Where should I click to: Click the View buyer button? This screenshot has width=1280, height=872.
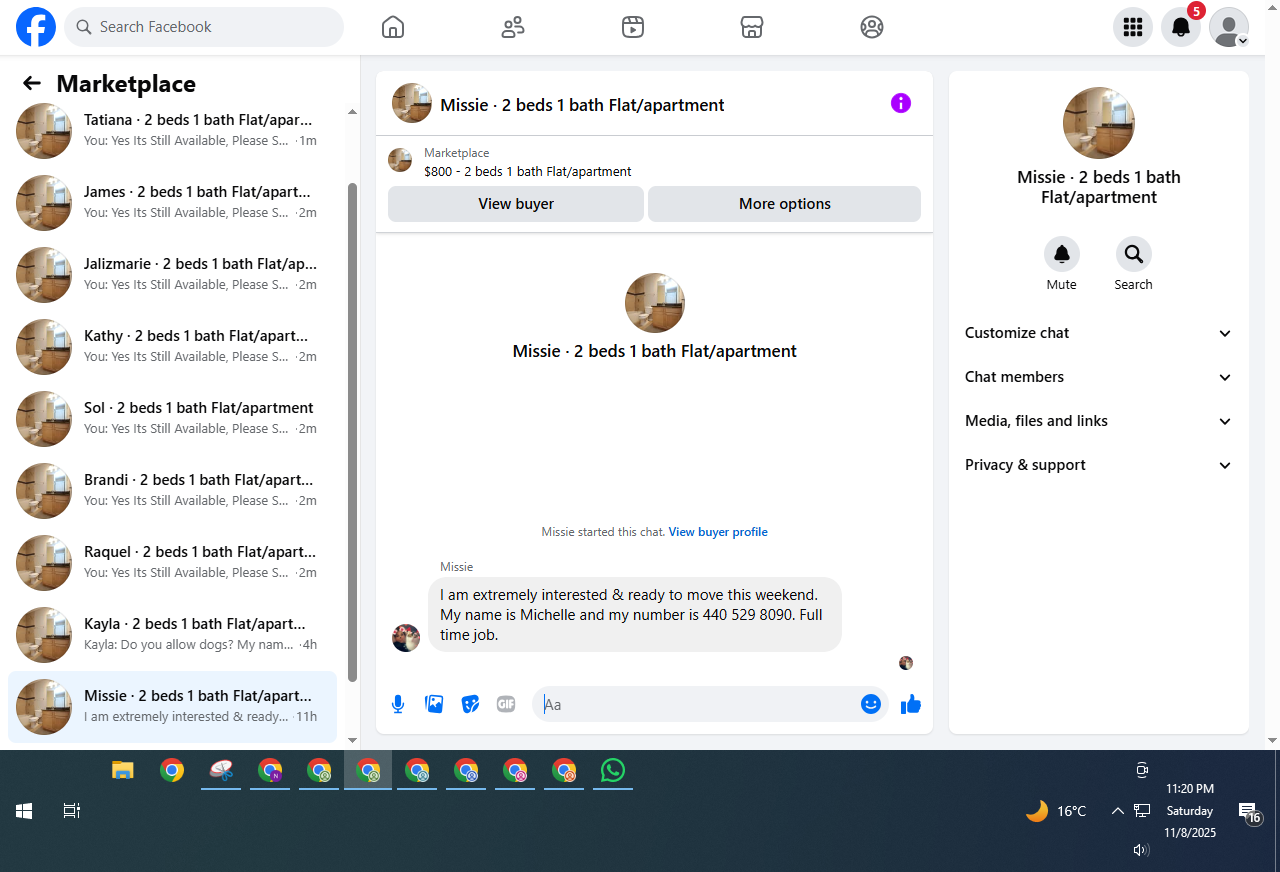516,204
